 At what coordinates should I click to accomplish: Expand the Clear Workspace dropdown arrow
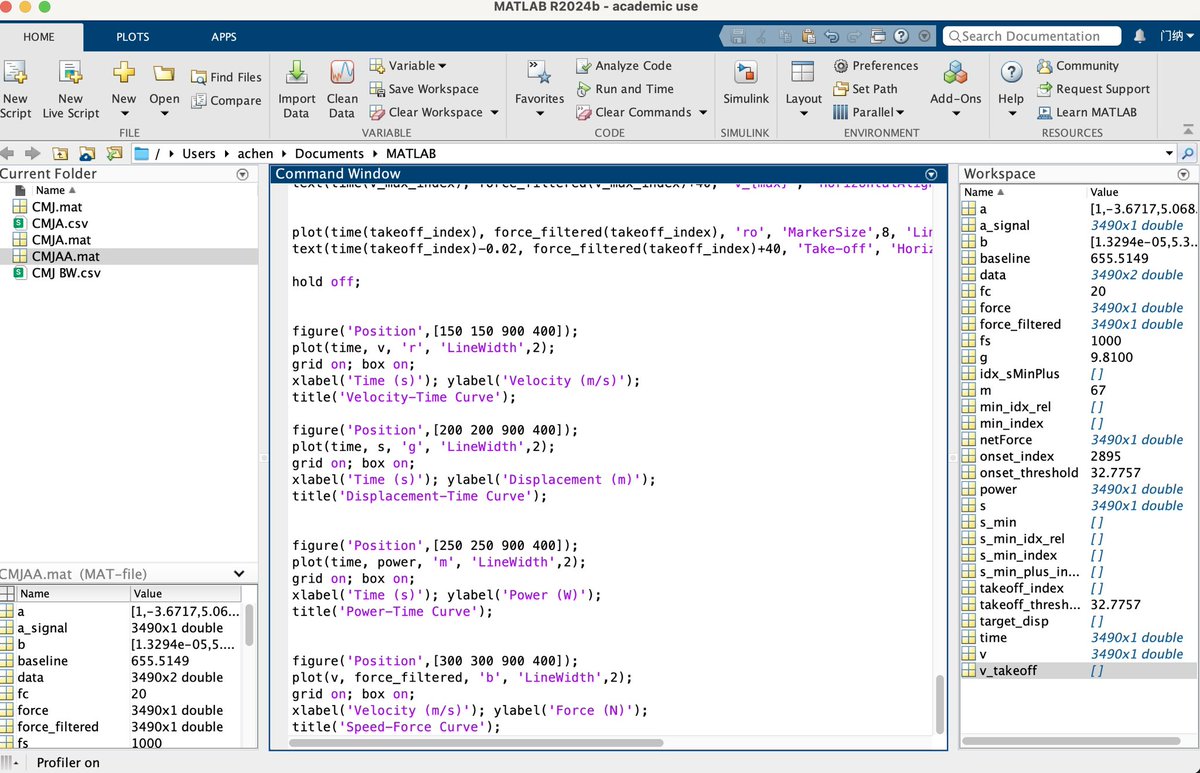pos(494,113)
